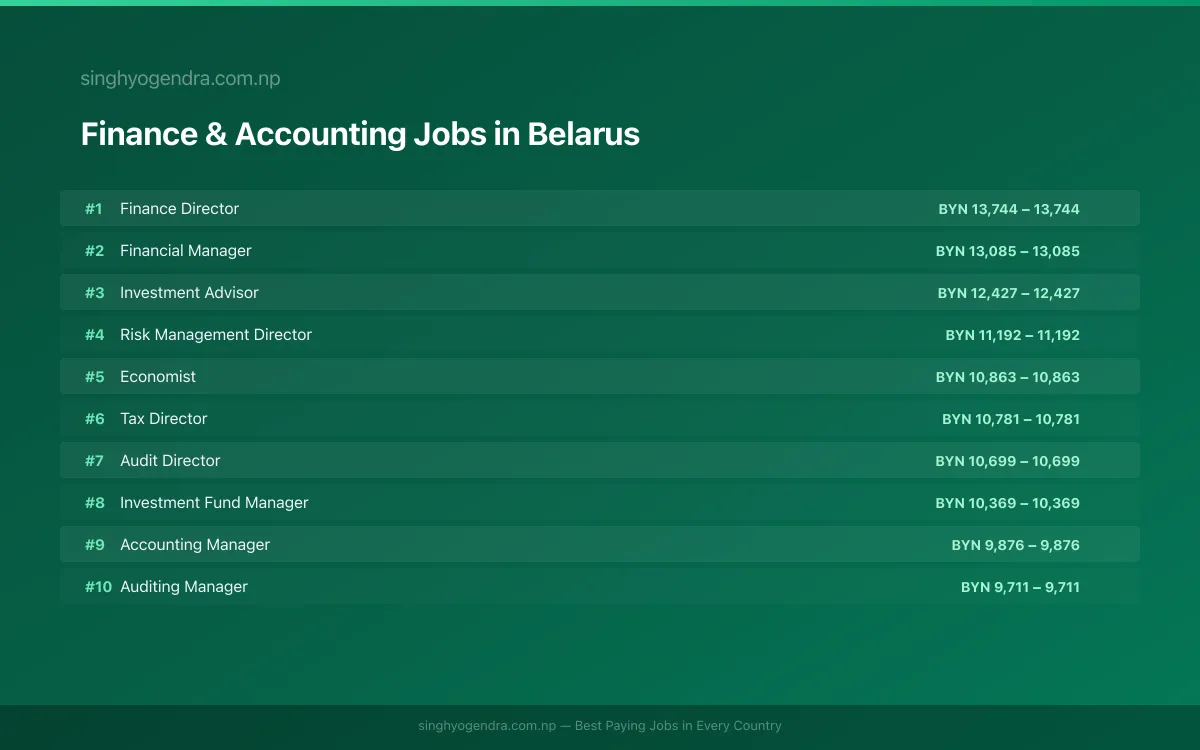Click rank number #8
The image size is (1200, 750).
coord(94,503)
